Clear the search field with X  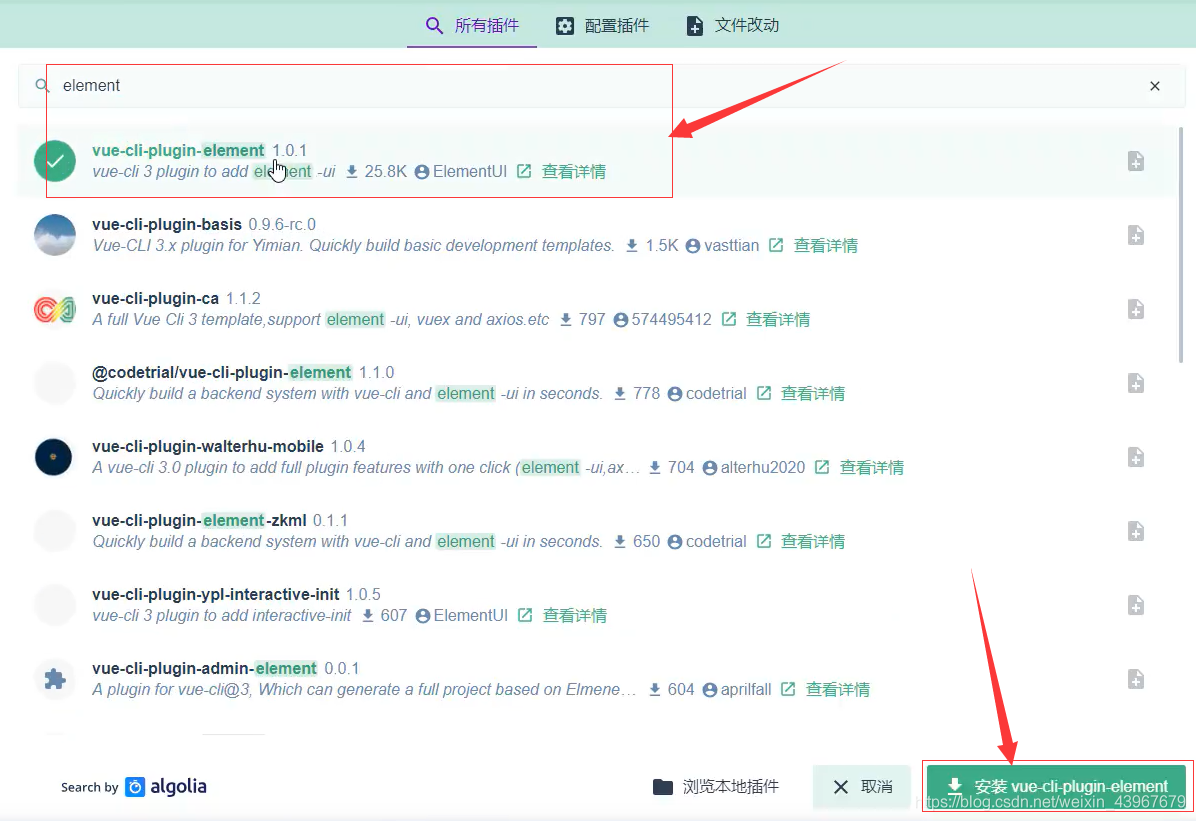coord(1155,86)
